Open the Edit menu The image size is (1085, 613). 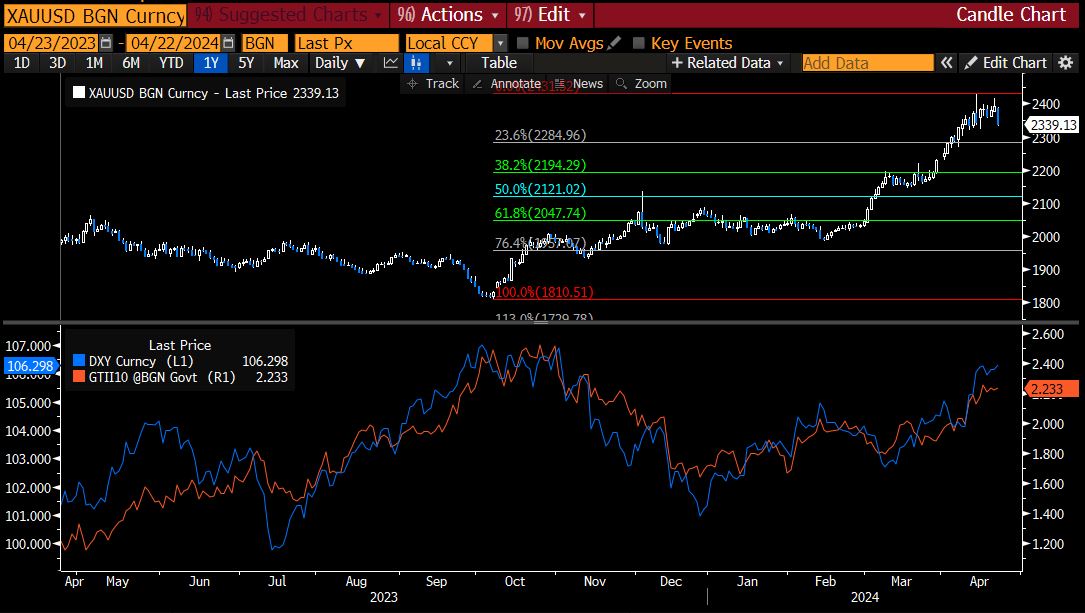tap(549, 15)
